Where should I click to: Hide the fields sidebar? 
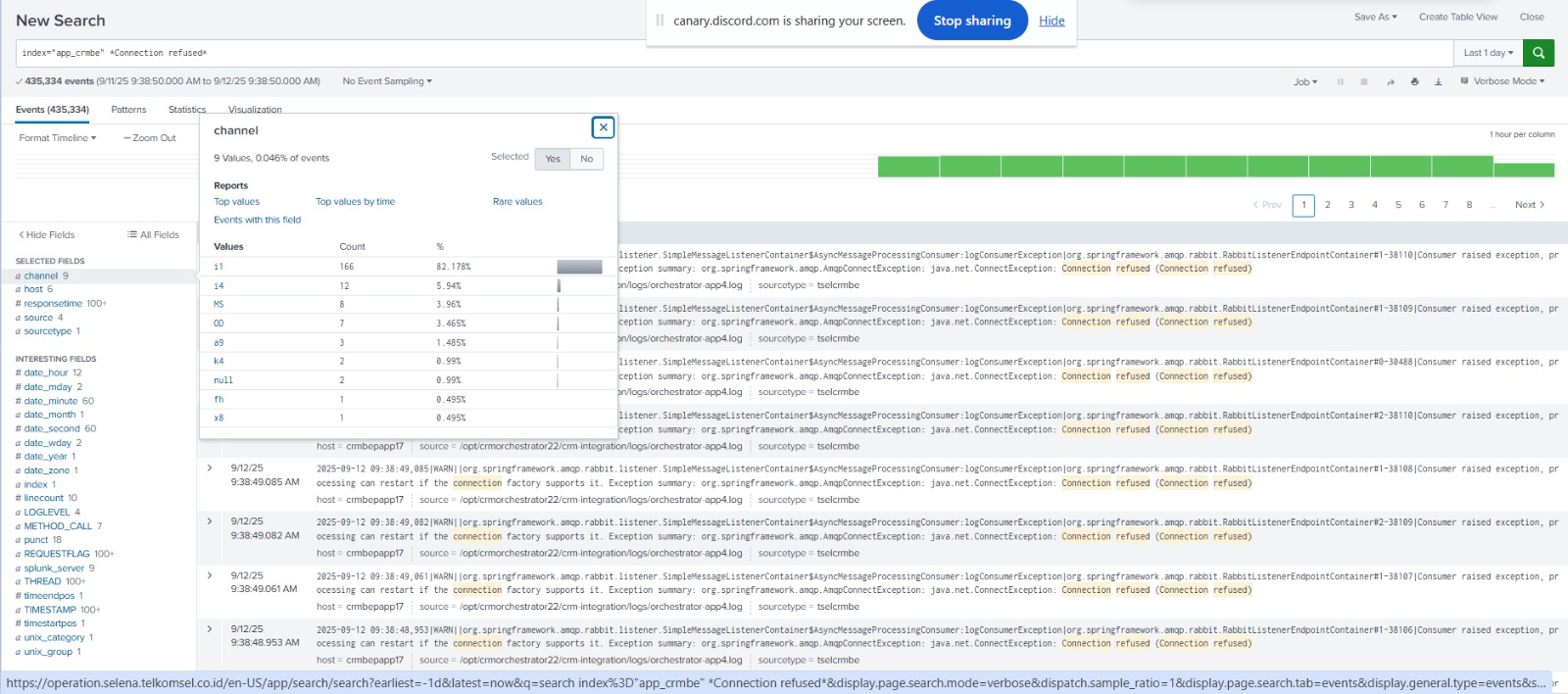click(46, 235)
